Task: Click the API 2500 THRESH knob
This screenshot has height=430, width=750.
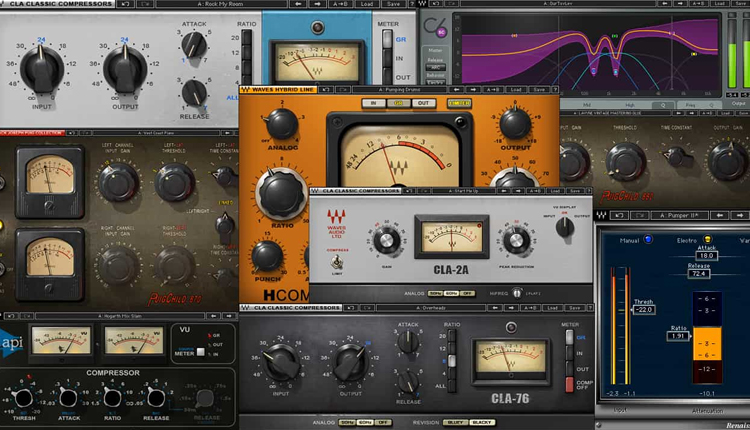Action: pyautogui.click(x=24, y=398)
